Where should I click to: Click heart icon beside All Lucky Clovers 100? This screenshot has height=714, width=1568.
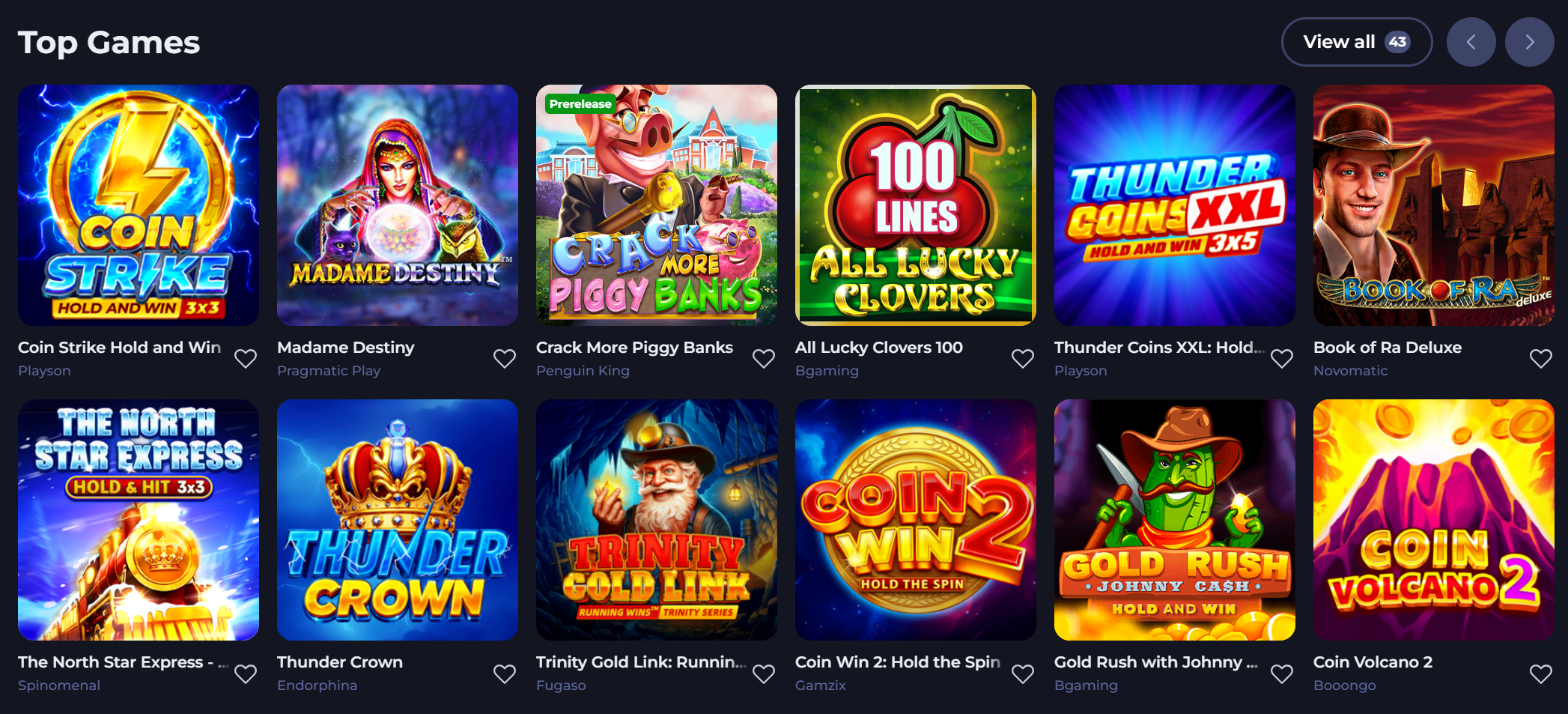pos(1023,359)
